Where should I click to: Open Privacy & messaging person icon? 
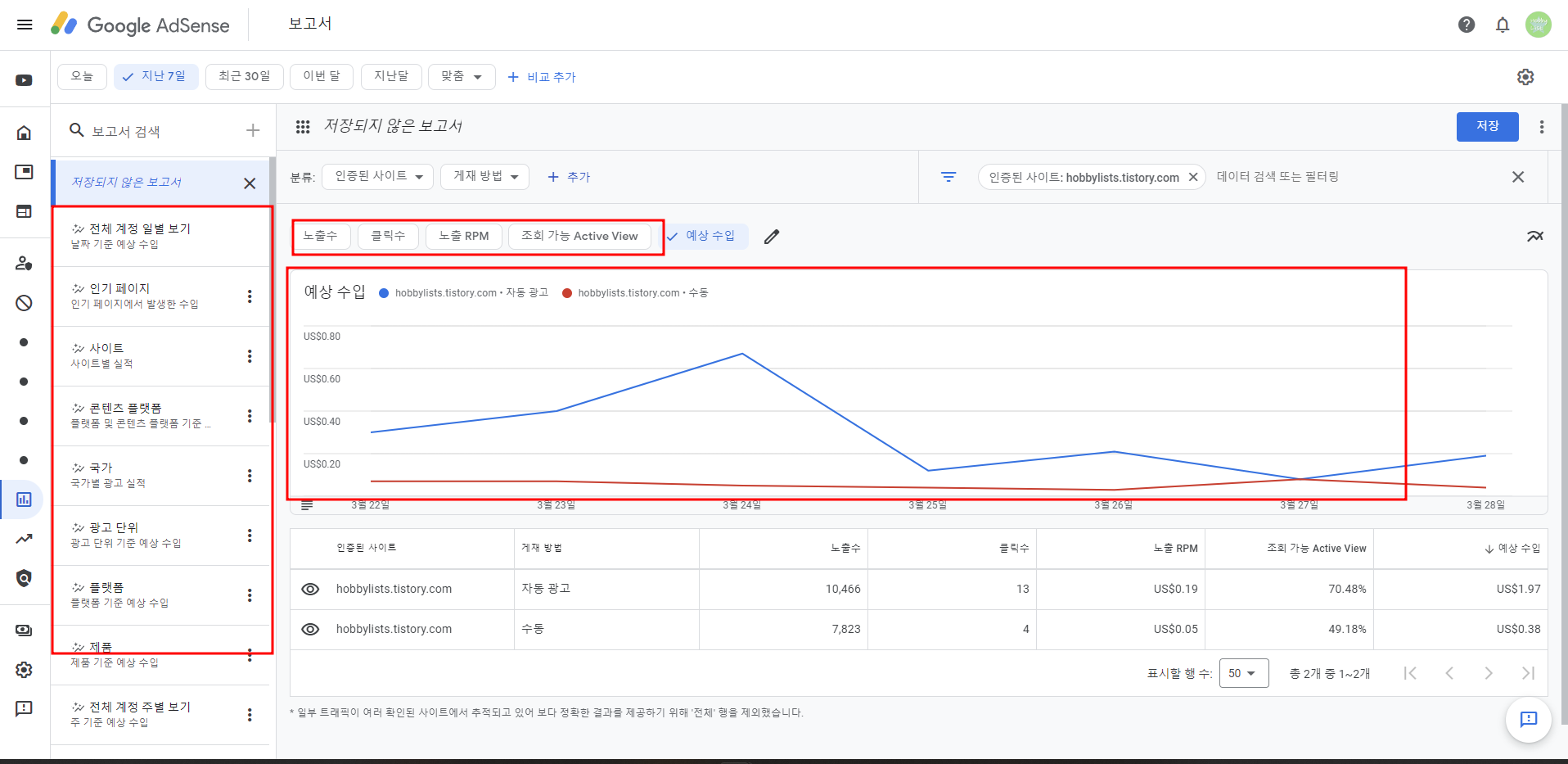25,264
